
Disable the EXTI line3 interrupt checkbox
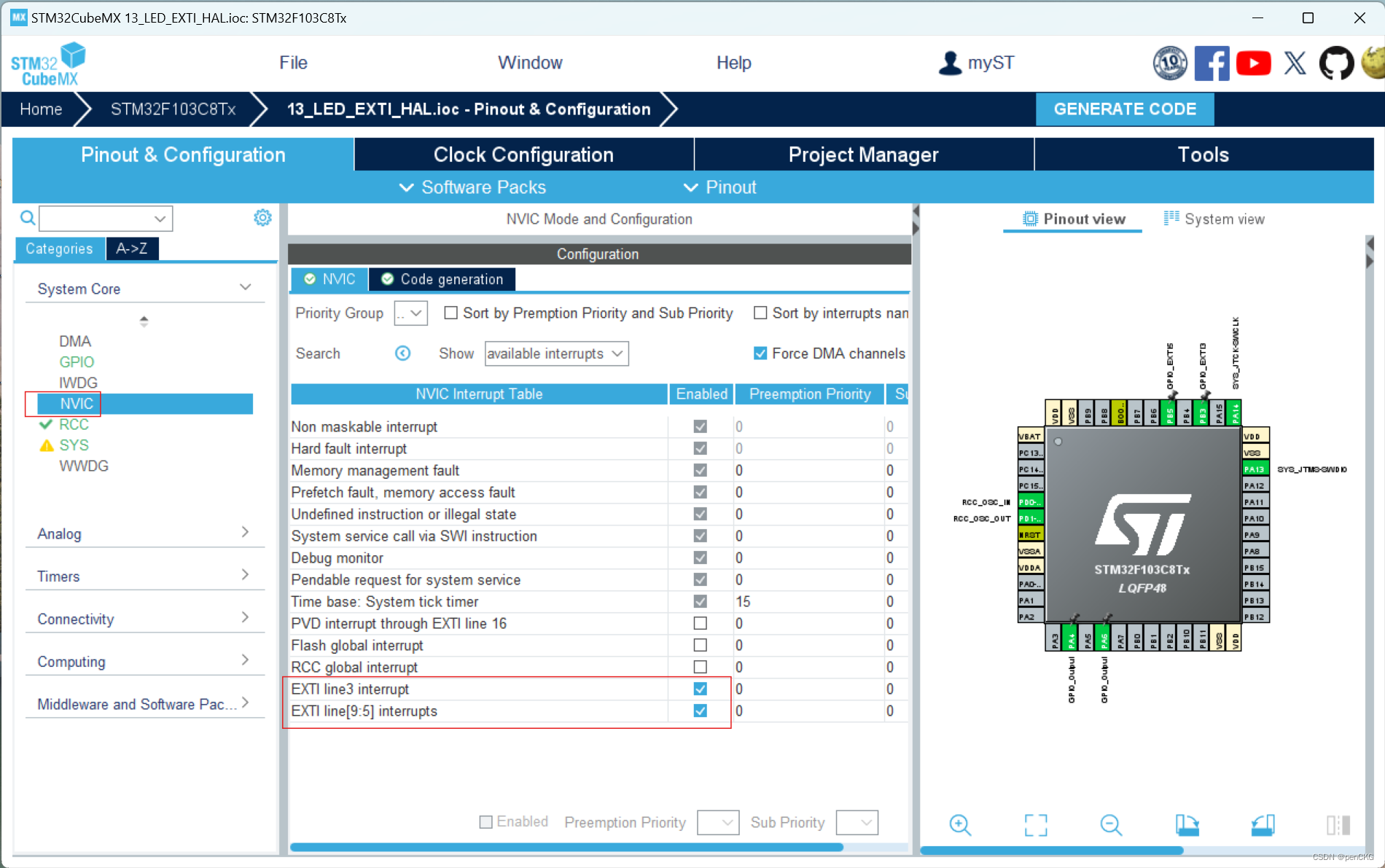(700, 689)
